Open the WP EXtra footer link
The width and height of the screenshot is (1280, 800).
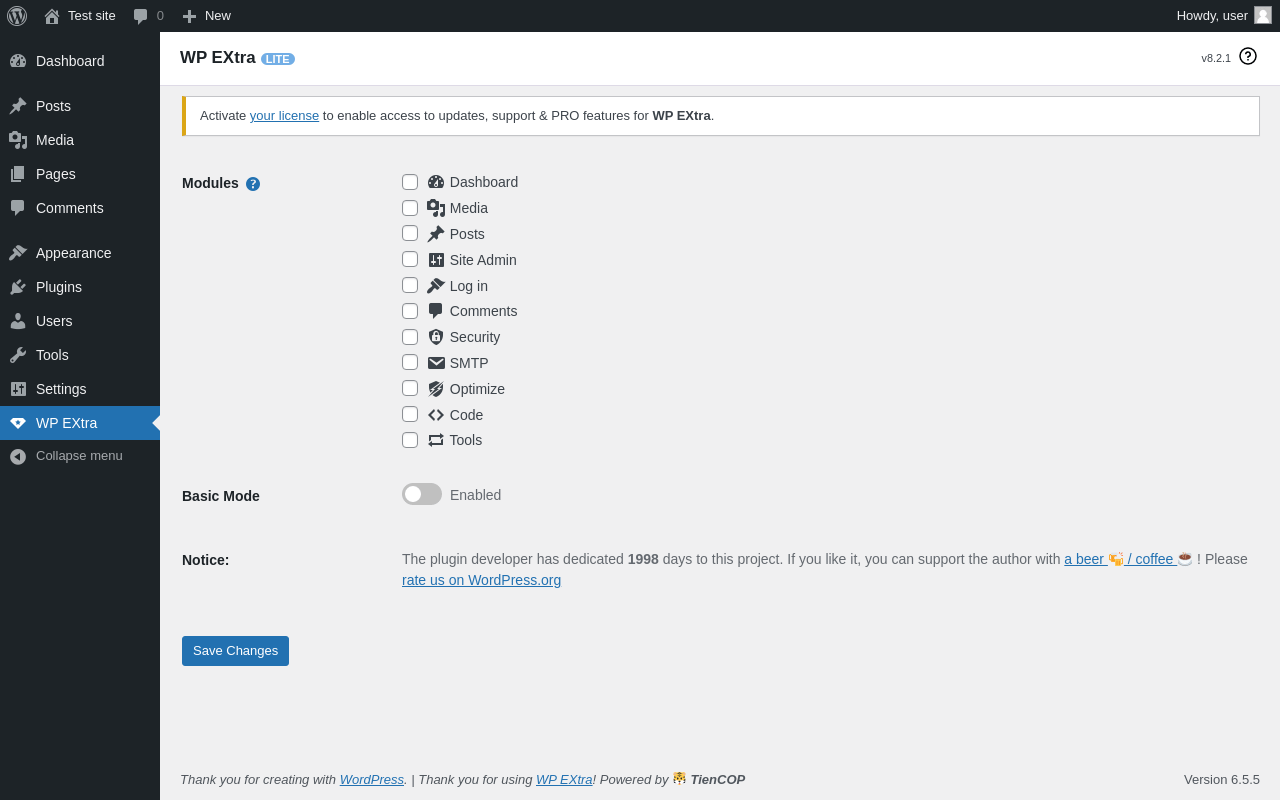point(564,779)
